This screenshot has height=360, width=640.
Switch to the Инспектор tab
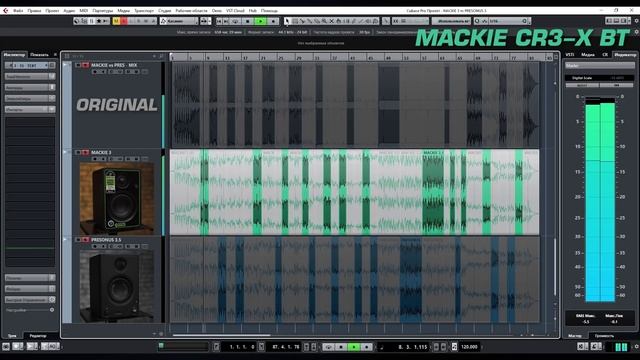coord(14,54)
